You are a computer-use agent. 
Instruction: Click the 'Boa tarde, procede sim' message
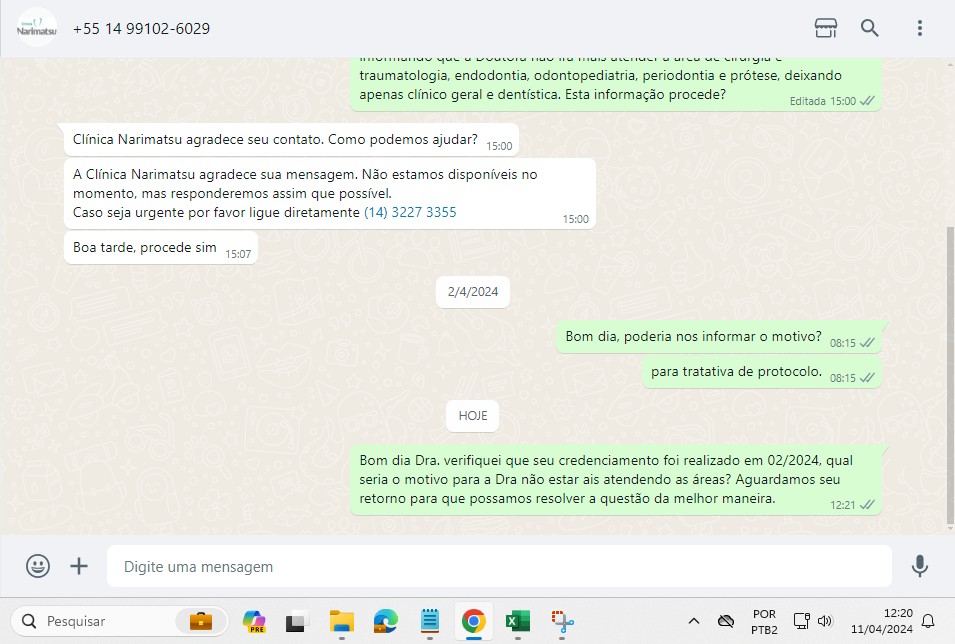pyautogui.click(x=161, y=247)
